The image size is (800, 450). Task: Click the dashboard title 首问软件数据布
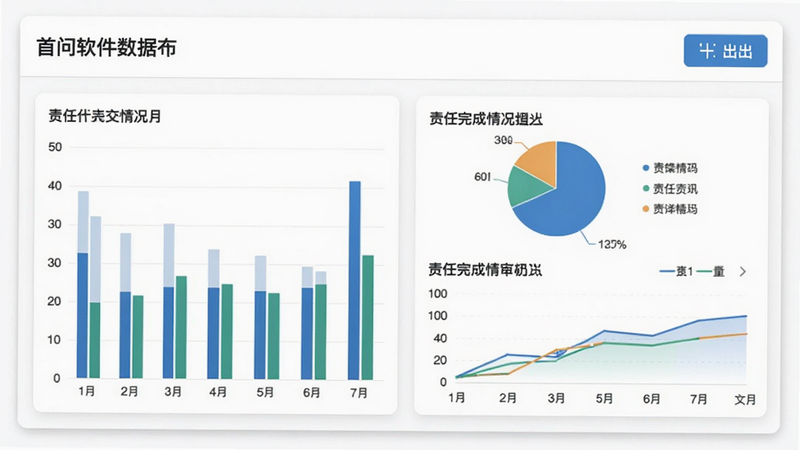(x=107, y=47)
